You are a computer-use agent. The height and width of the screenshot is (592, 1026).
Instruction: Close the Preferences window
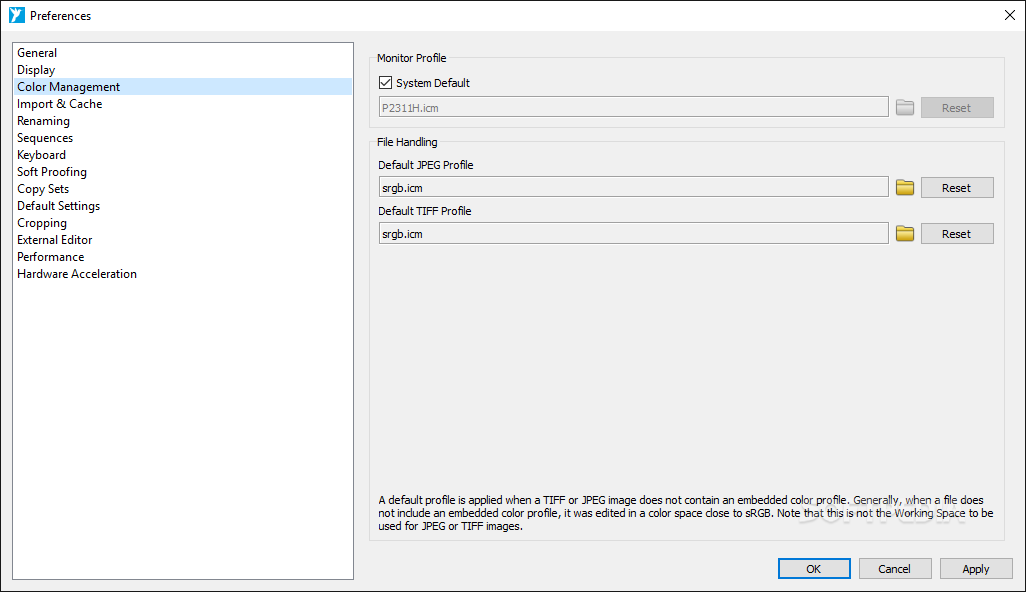(1010, 15)
